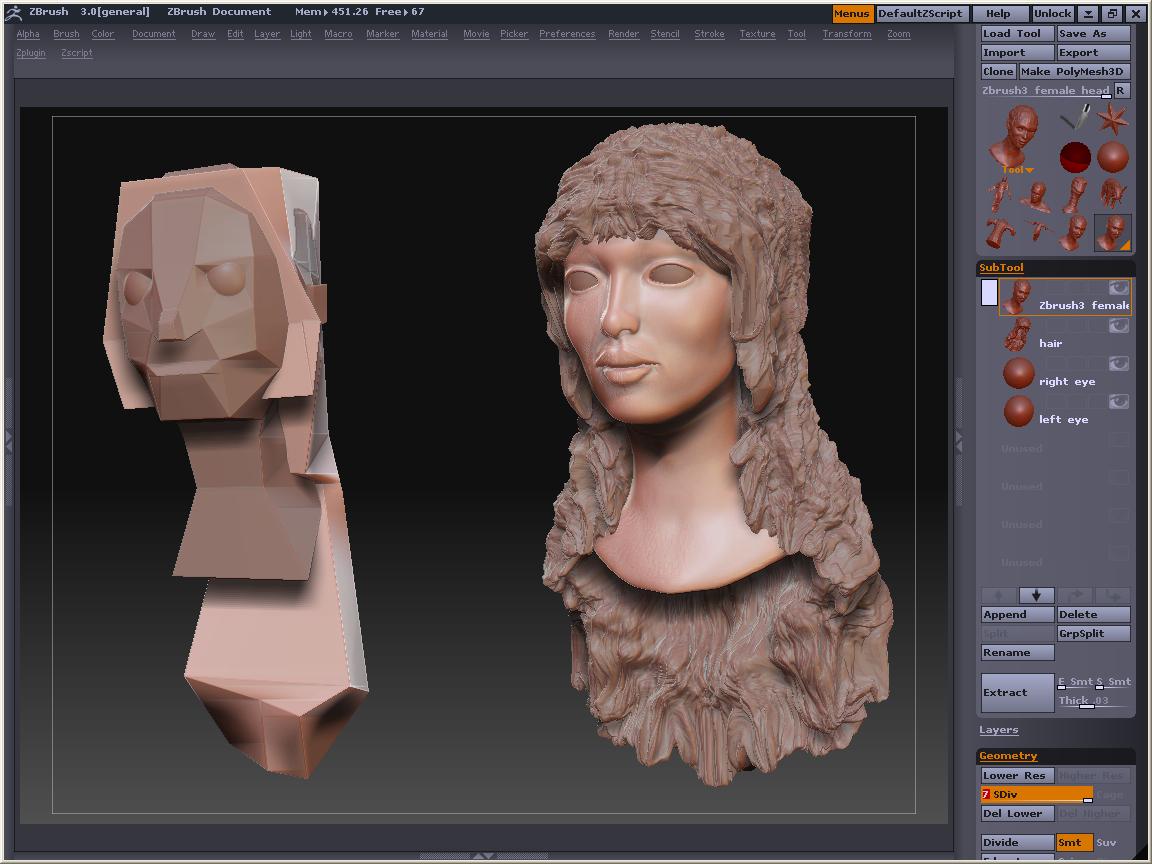Toggle the Suv option in Geometry
The height and width of the screenshot is (864, 1152).
pos(1106,843)
